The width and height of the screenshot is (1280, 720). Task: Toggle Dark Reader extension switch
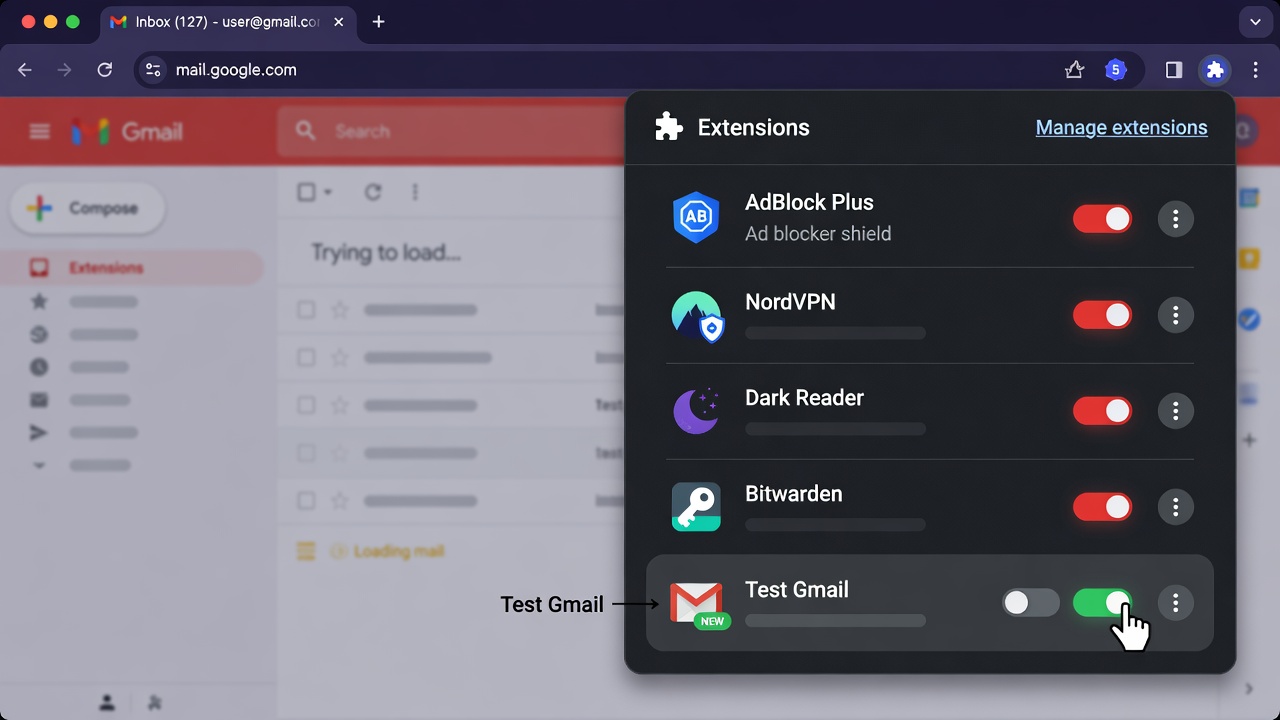click(x=1102, y=411)
